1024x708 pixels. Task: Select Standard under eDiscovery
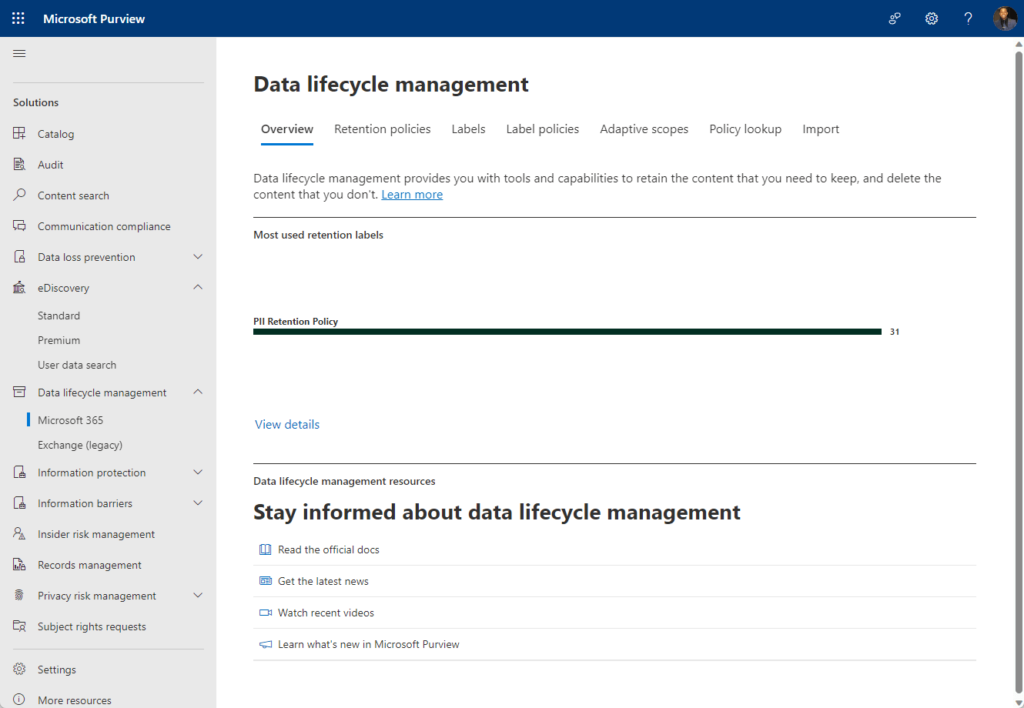coord(59,315)
